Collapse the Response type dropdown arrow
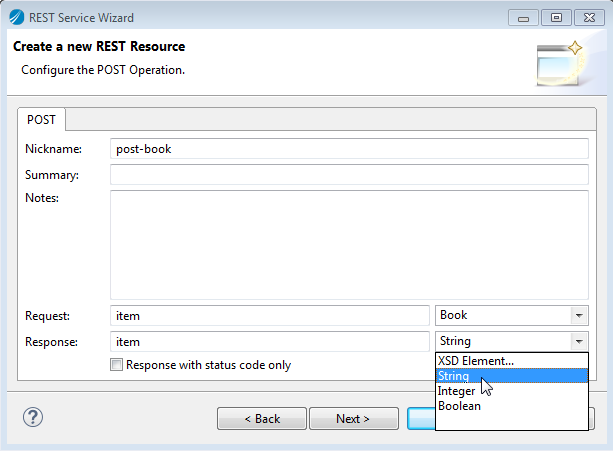613x451 pixels. click(579, 342)
